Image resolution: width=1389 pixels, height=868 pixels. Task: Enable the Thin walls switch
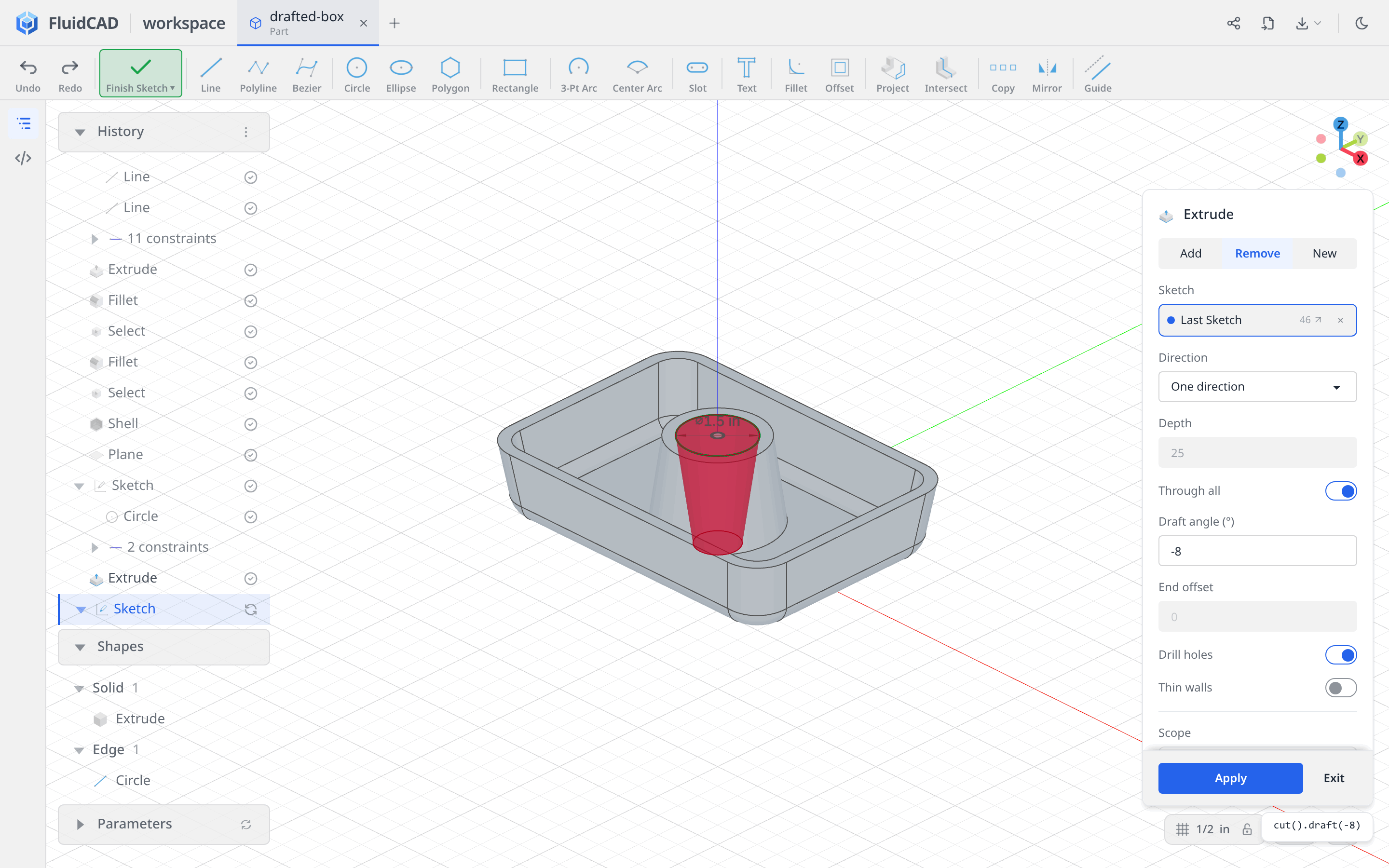(x=1341, y=688)
